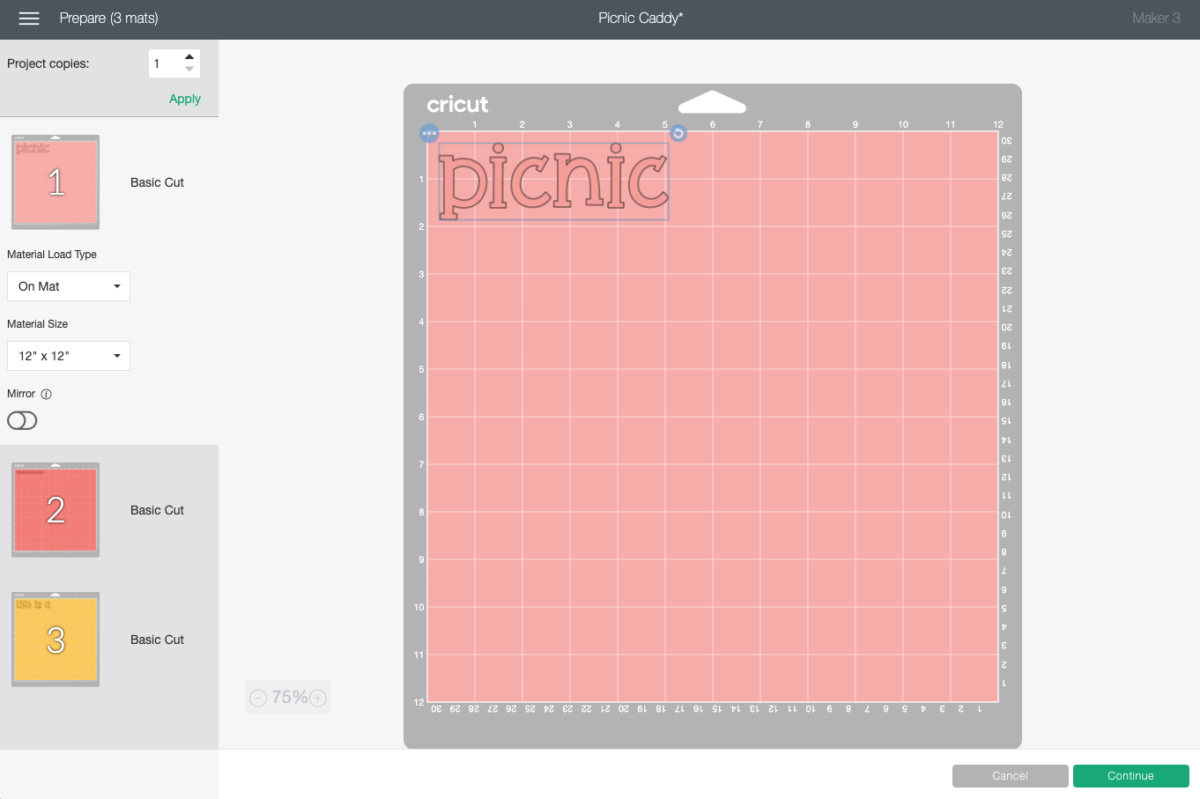Click the Apply link
The height and width of the screenshot is (799, 1200).
pos(185,99)
